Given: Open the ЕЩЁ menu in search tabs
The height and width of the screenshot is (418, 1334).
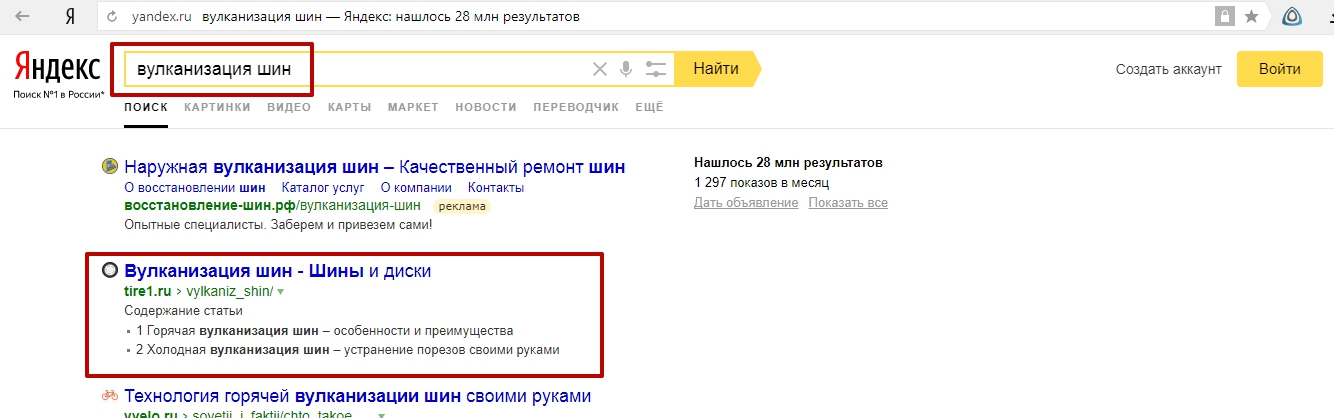Looking at the screenshot, I should 649,107.
